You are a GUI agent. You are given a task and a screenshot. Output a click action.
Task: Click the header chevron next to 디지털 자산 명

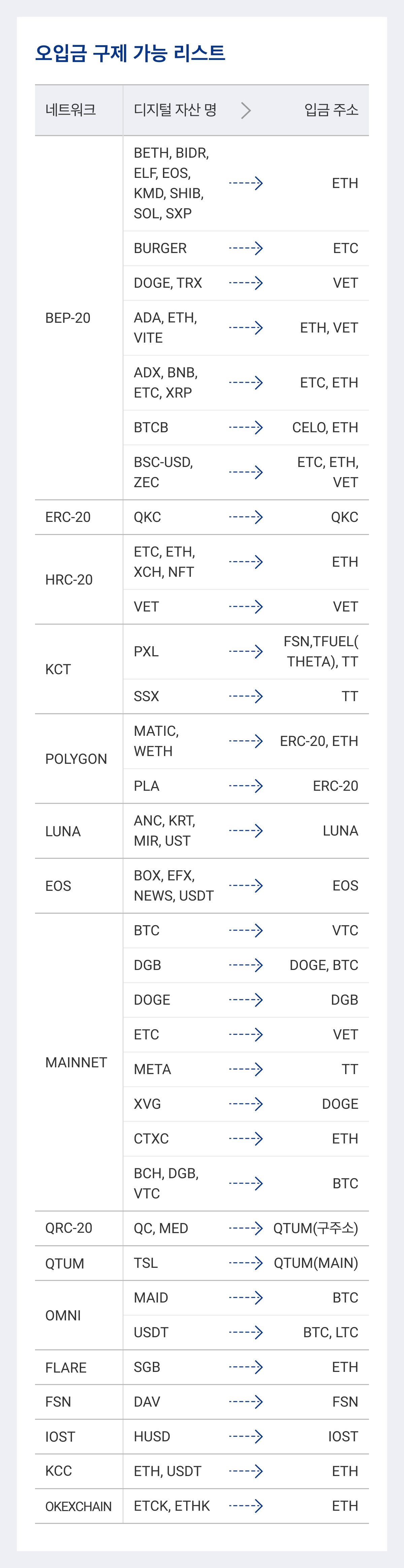coord(246,110)
